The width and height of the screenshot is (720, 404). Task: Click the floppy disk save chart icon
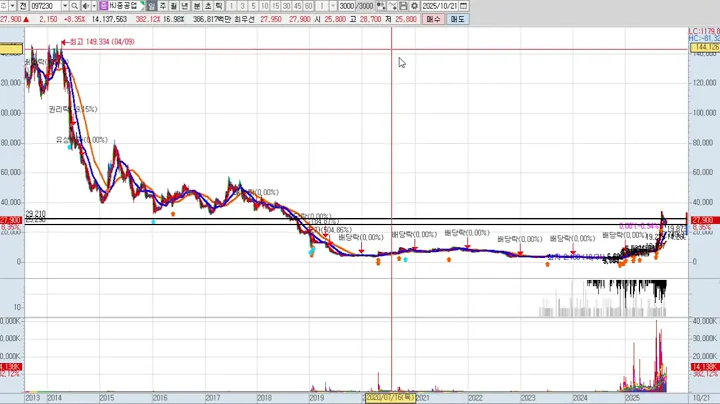[403, 6]
